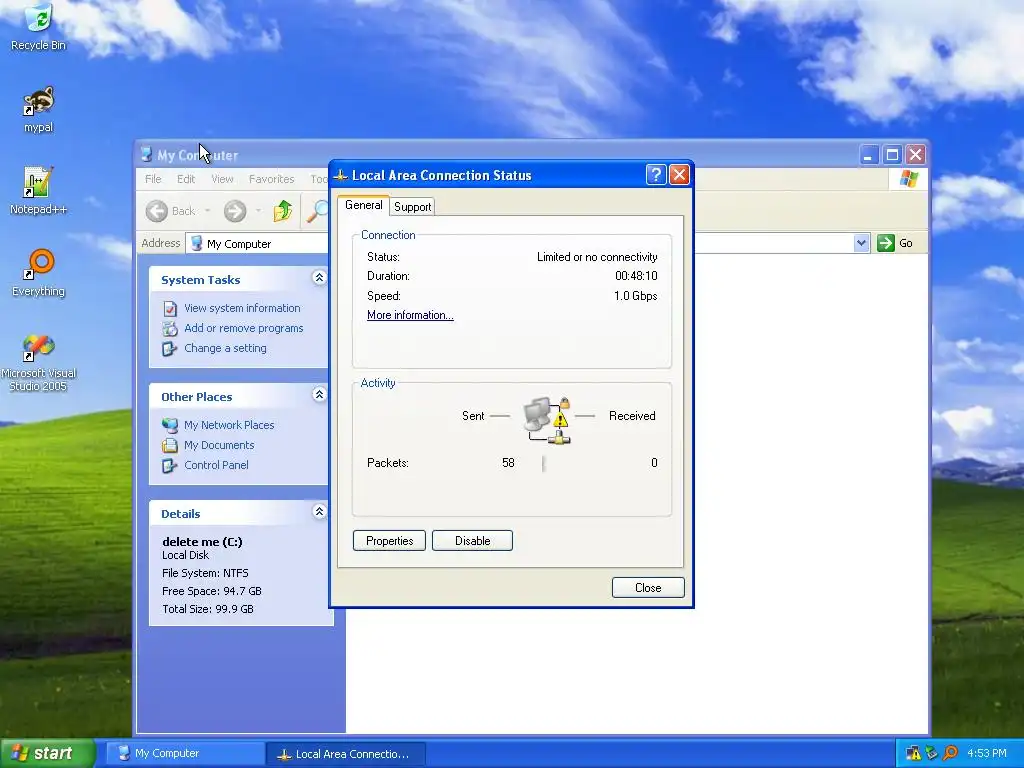Click the 1.0 Gbps speed value
Screen dimensions: 1024x768
635,296
